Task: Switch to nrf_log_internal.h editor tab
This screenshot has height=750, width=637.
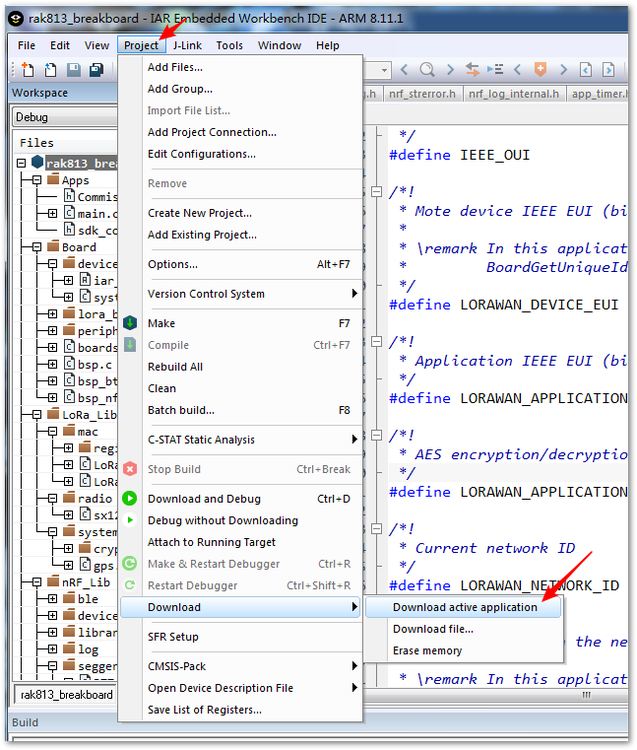Action: 514,94
